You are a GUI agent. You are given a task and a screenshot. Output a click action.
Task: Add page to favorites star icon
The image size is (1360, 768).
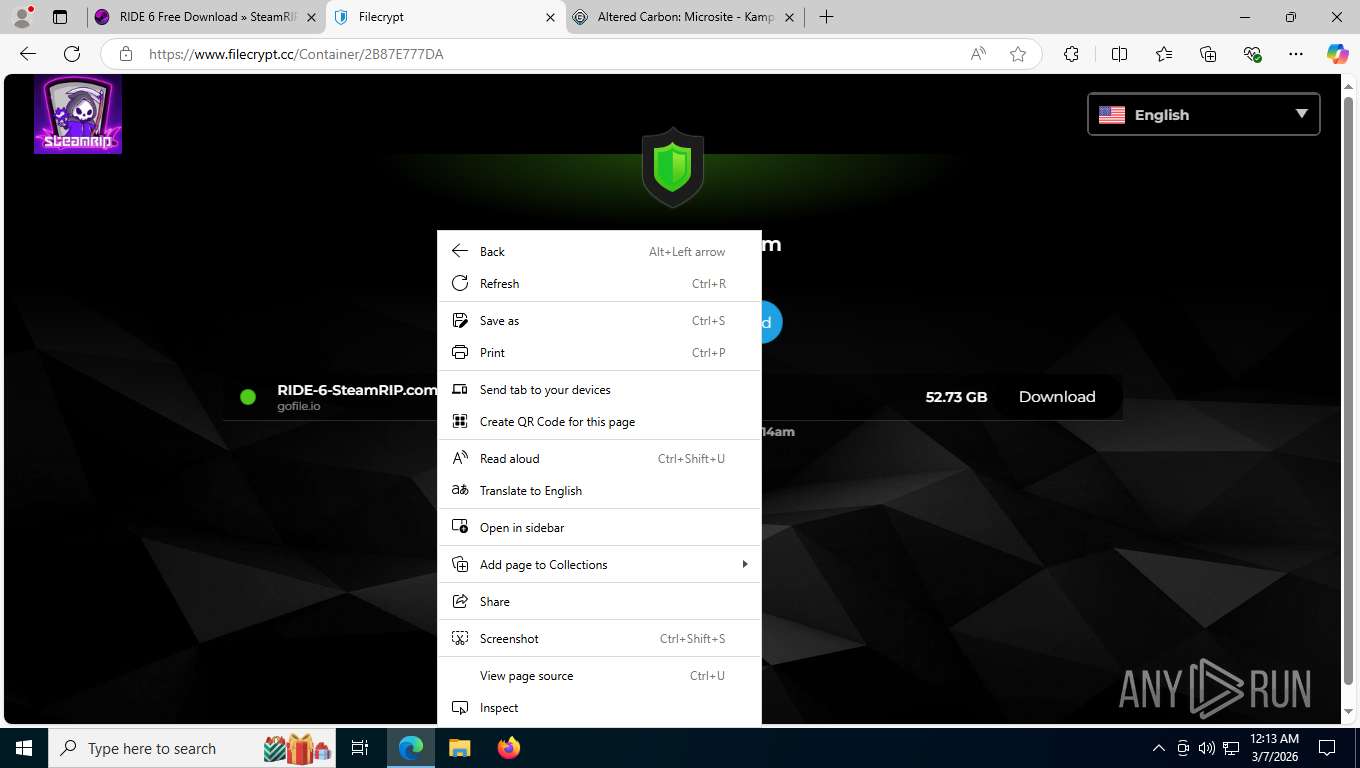tap(1018, 54)
